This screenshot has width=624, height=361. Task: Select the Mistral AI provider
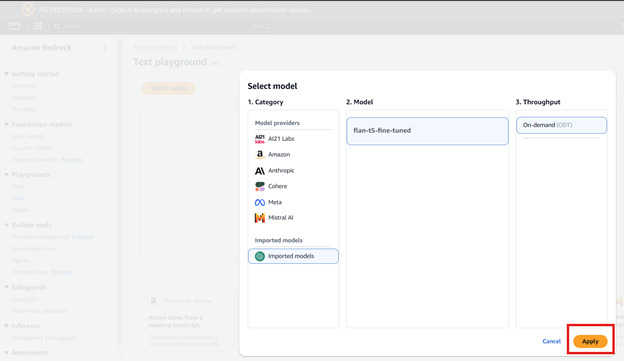[274, 218]
